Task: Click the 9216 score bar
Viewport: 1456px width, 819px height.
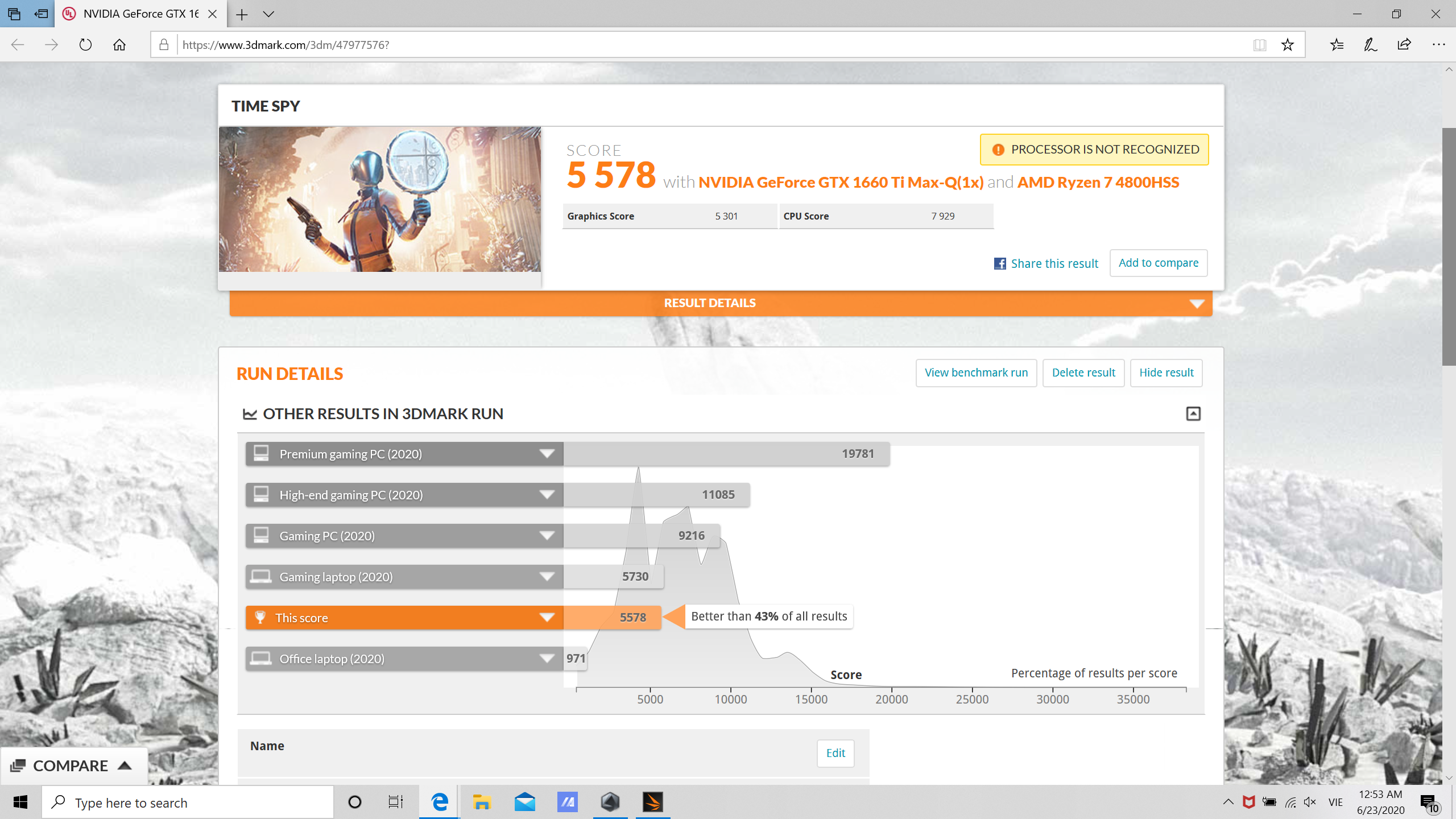Action: tap(642, 536)
